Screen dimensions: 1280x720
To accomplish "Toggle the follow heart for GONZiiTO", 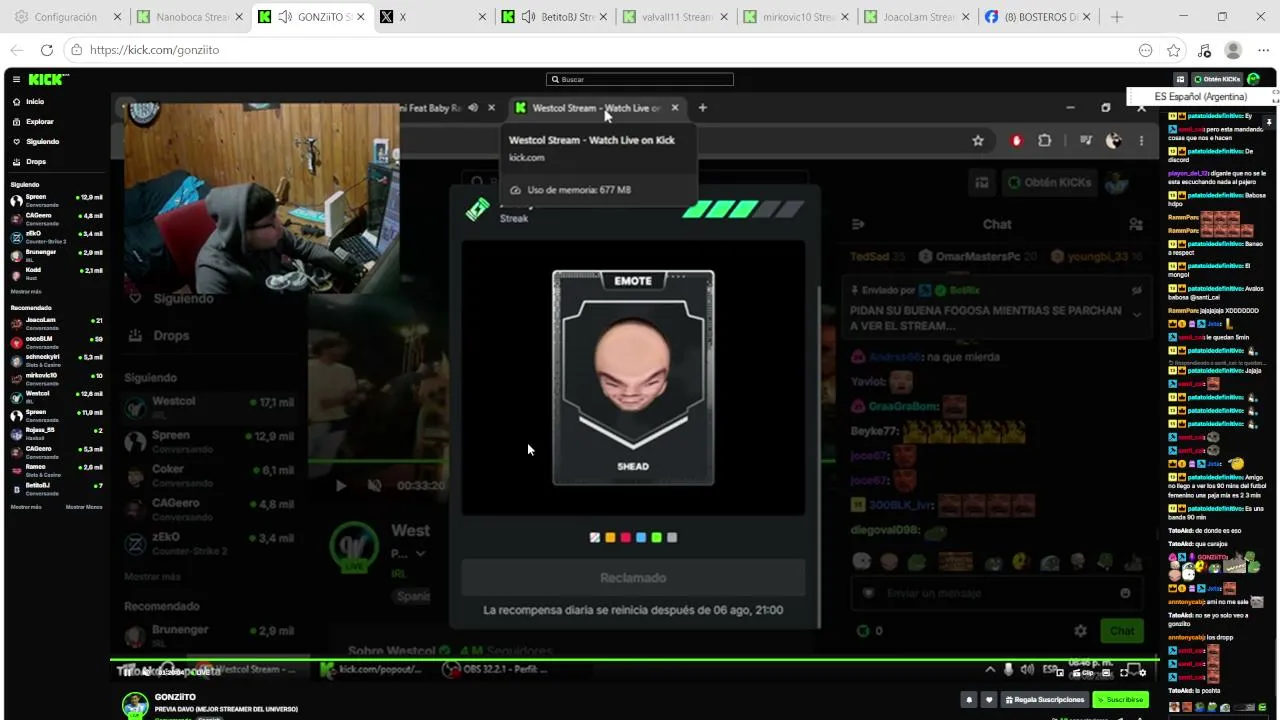I will click(x=989, y=700).
